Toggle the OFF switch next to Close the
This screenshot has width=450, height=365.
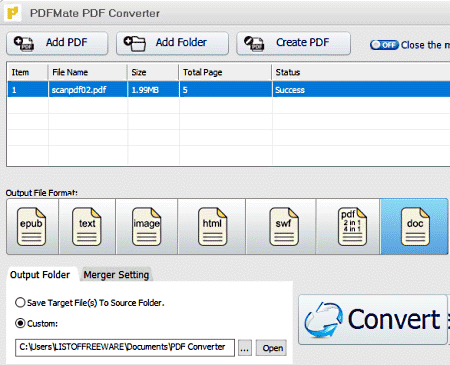[384, 45]
